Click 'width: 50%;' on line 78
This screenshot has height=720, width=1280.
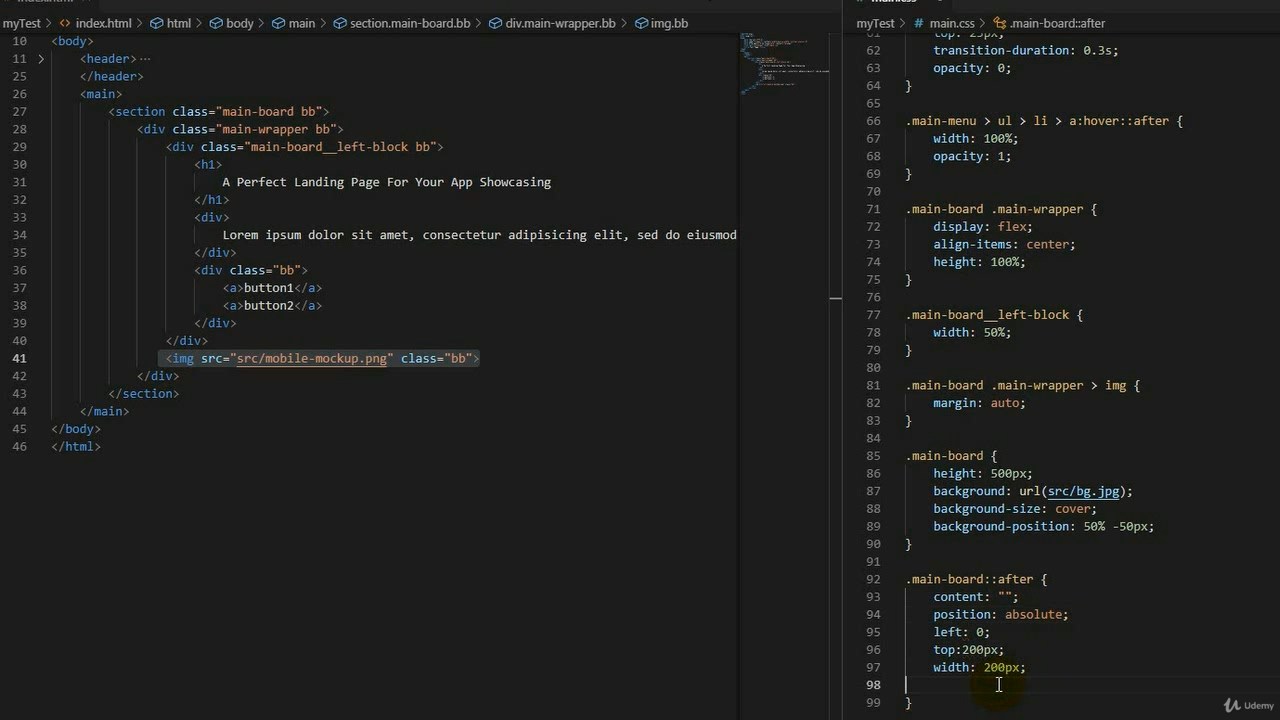(x=972, y=332)
